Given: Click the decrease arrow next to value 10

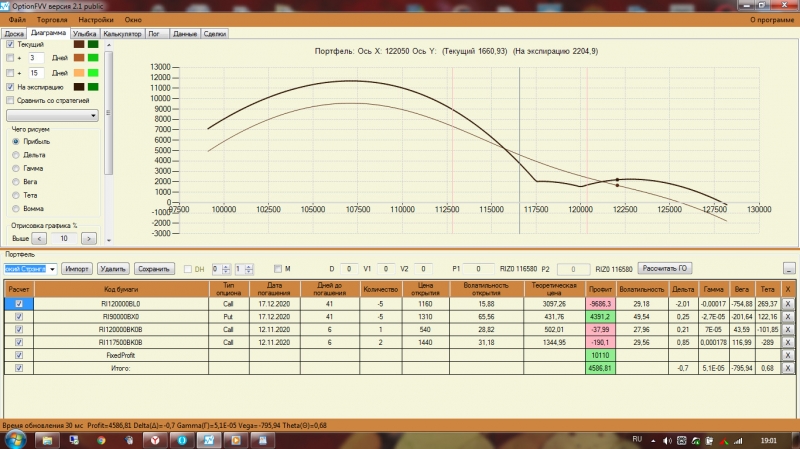Looking at the screenshot, I should (40, 239).
